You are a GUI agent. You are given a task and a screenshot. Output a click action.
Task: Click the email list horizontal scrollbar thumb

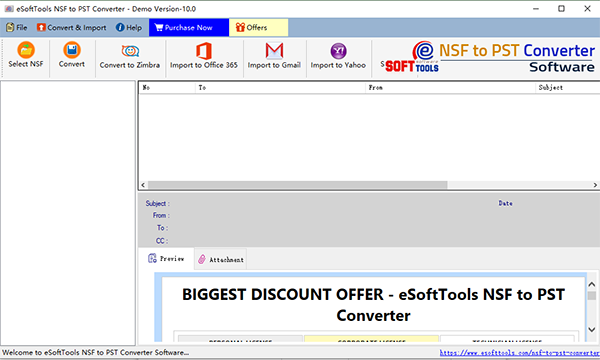coord(297,185)
